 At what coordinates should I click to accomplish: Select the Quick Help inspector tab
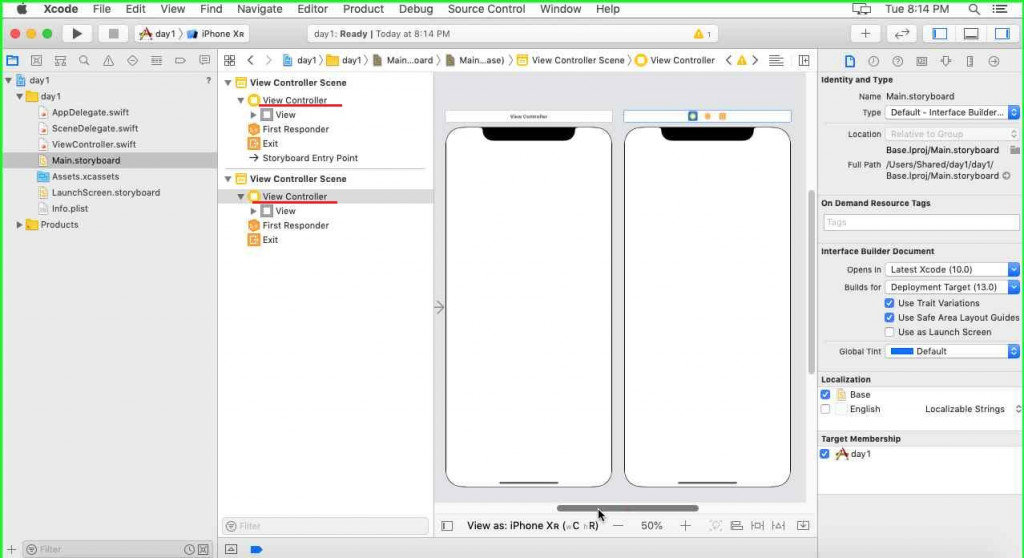[x=897, y=61]
